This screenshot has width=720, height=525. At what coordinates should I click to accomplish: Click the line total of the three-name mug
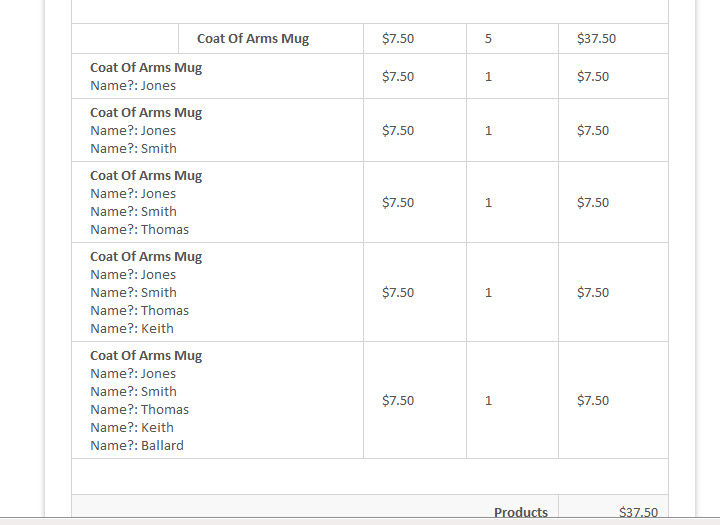[593, 203]
